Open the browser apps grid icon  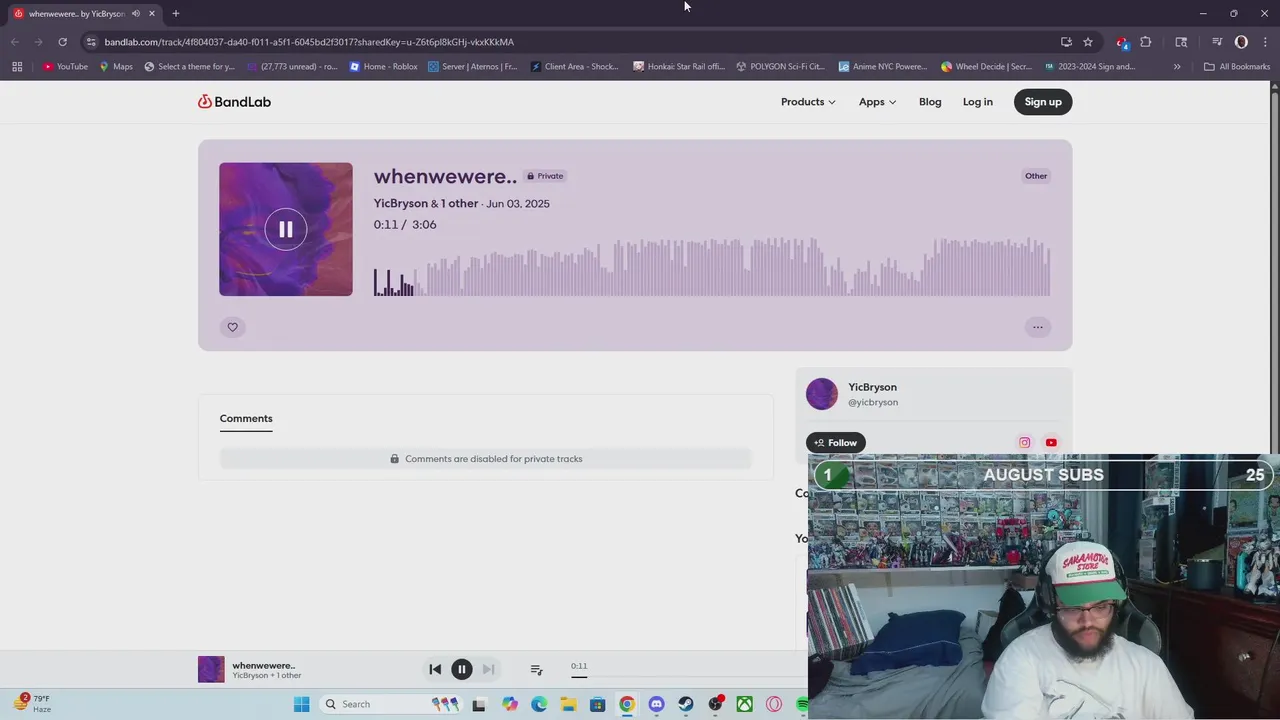point(17,67)
